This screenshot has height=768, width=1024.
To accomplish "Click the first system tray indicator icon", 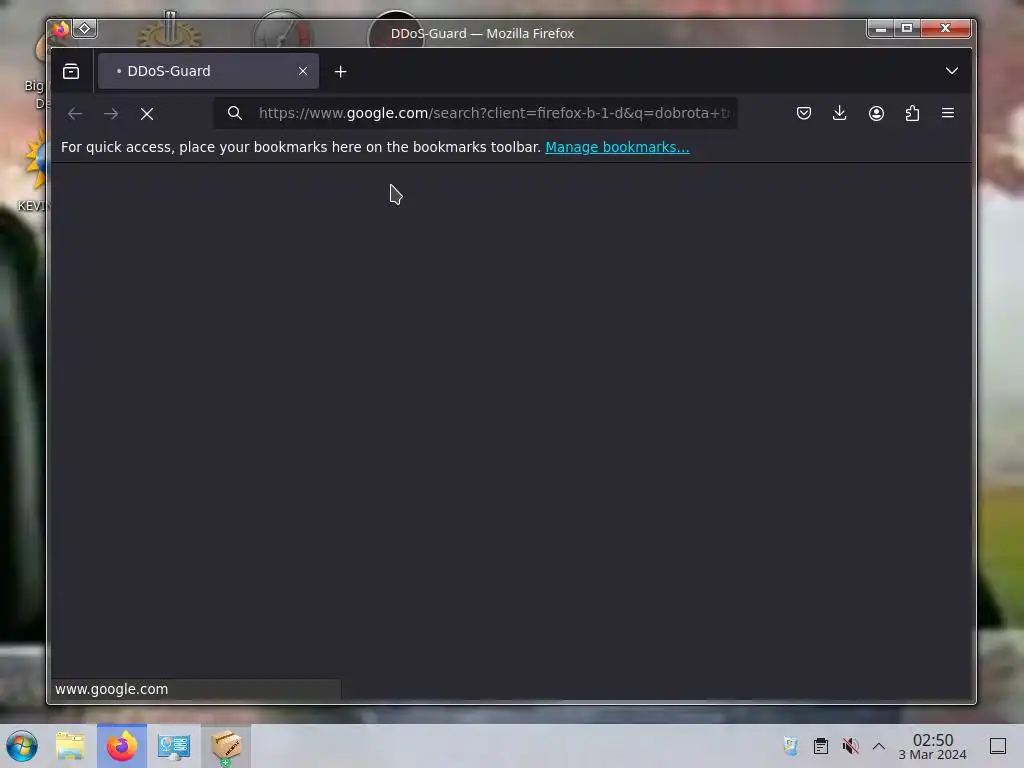I will (x=791, y=746).
